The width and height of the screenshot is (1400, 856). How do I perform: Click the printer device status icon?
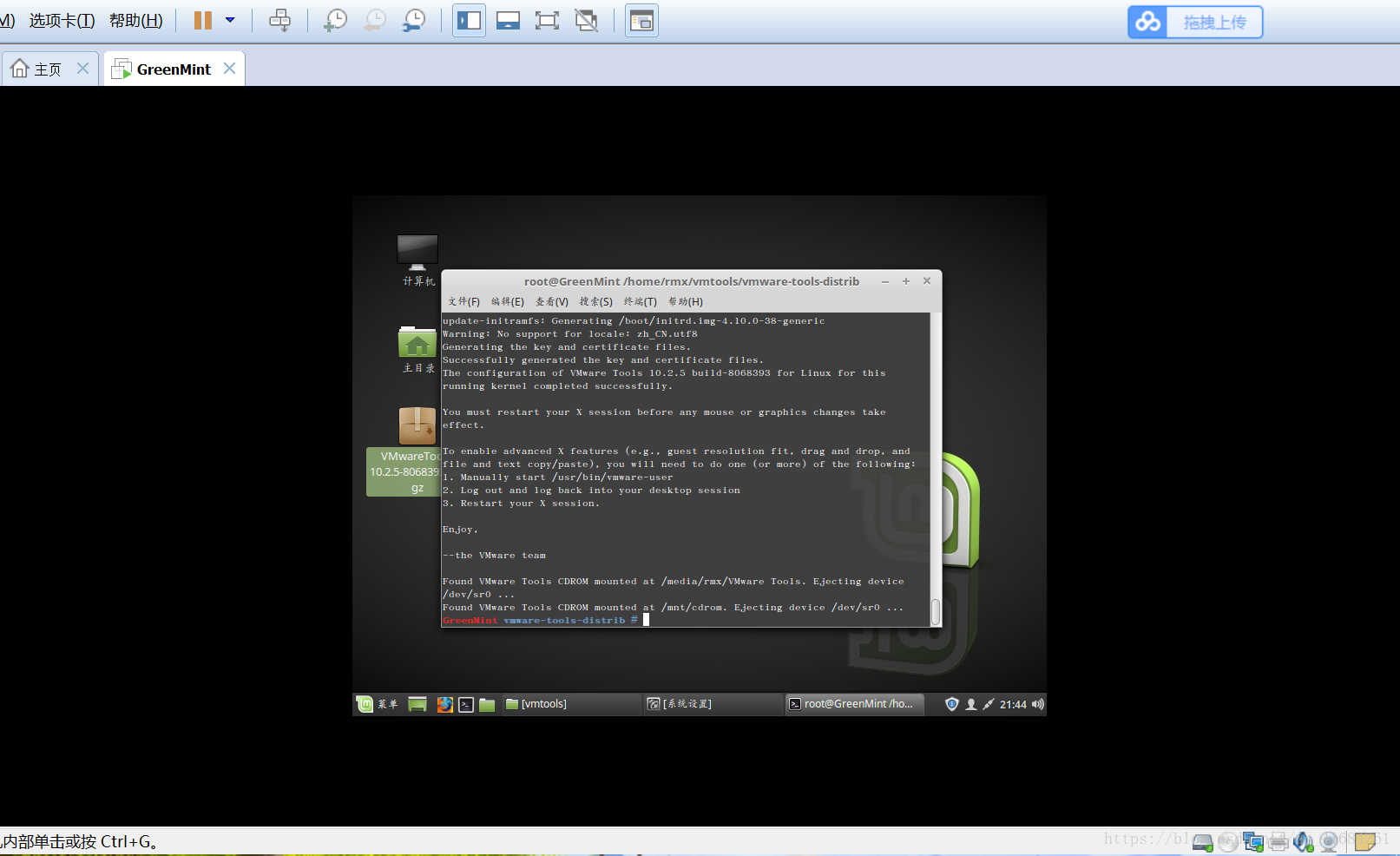click(1278, 841)
